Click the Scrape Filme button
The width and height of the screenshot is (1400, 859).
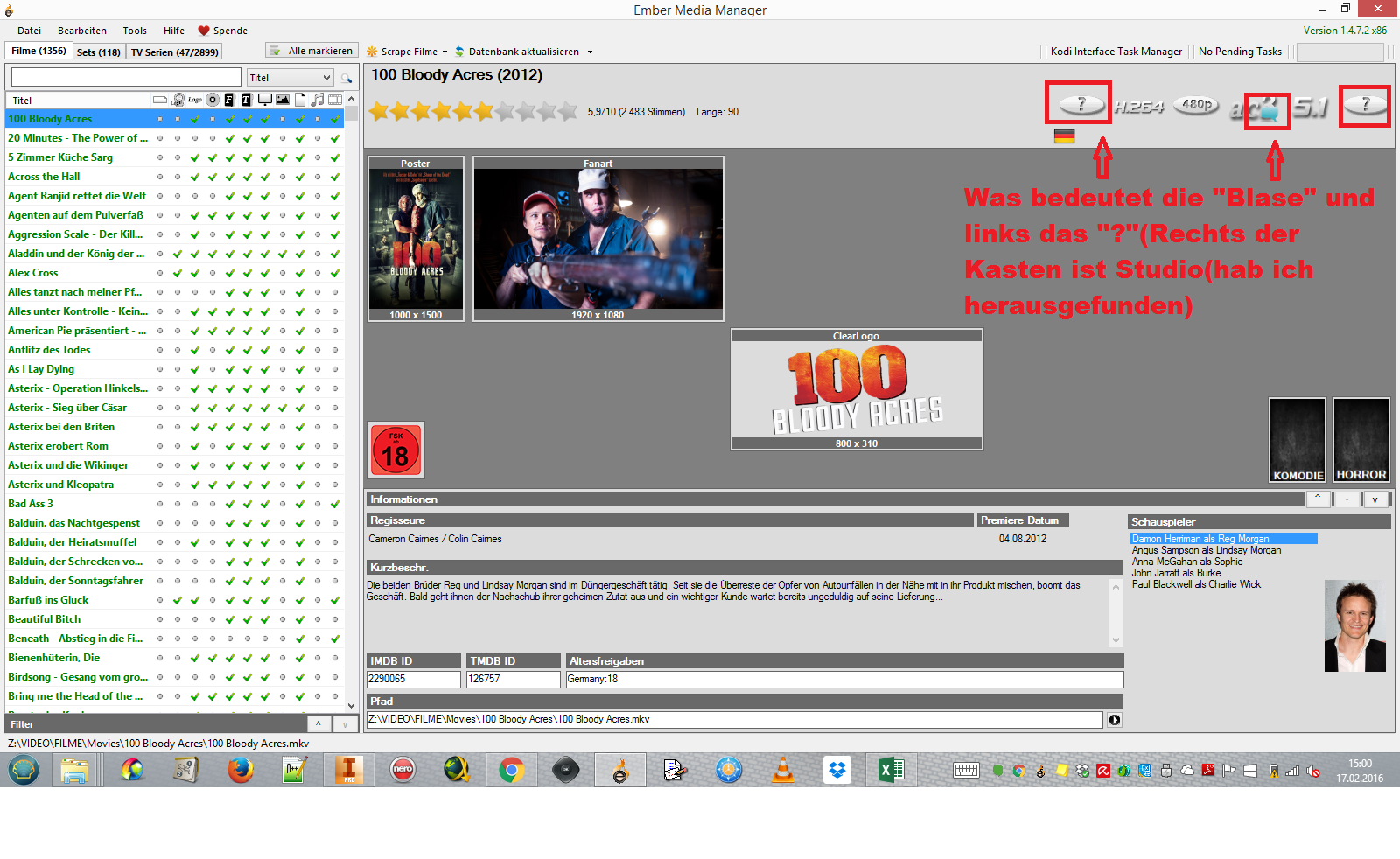pyautogui.click(x=401, y=52)
